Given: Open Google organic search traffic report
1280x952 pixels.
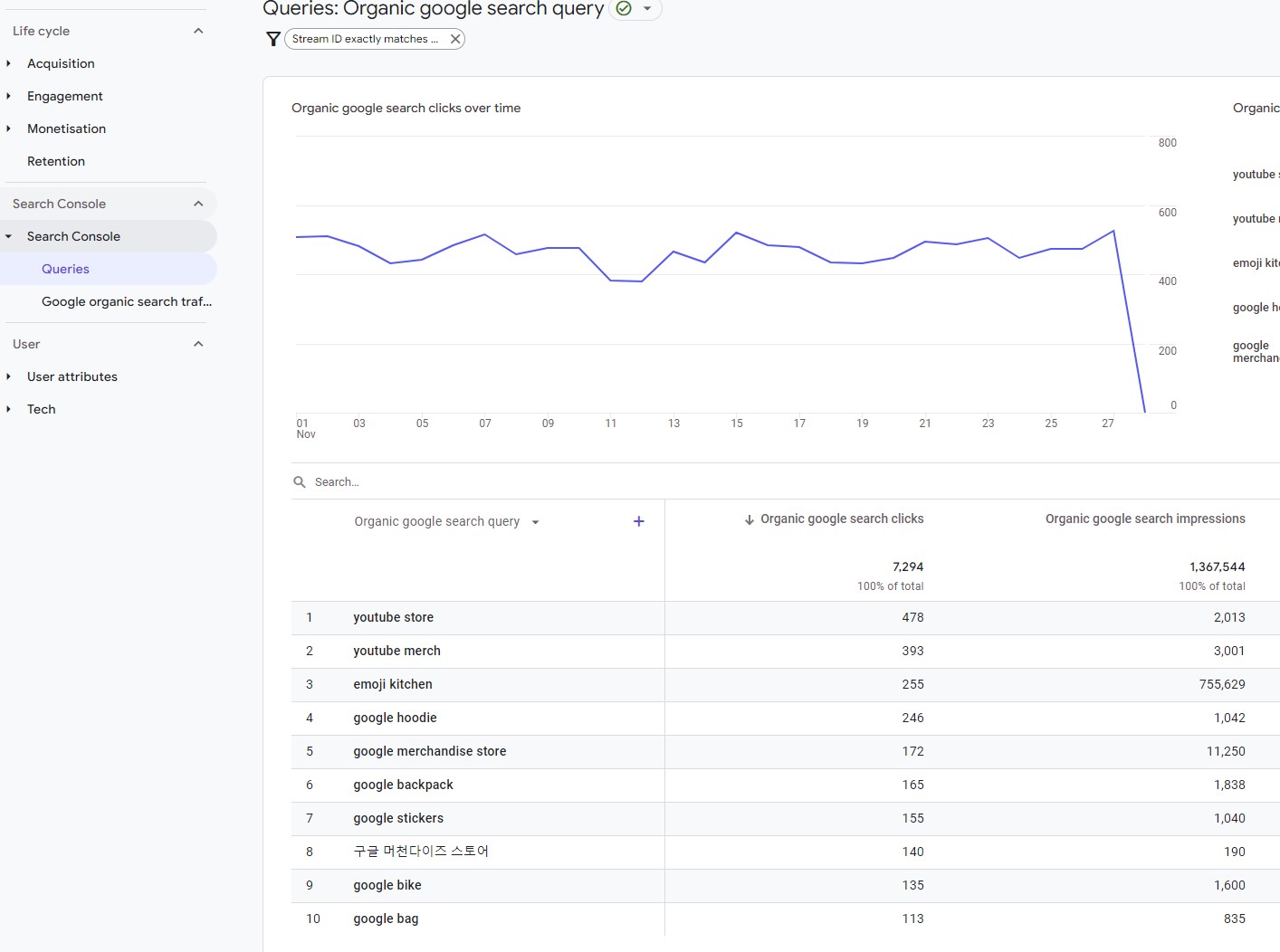Looking at the screenshot, I should pyautogui.click(x=127, y=301).
